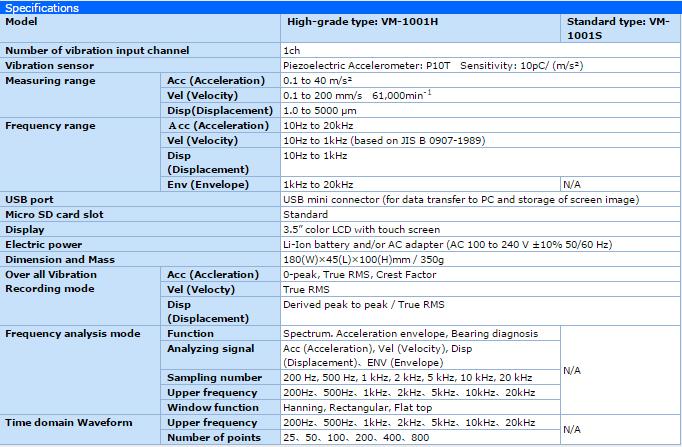The height and width of the screenshot is (447, 682).
Task: Select the Dimension and Mass label
Action: point(60,260)
